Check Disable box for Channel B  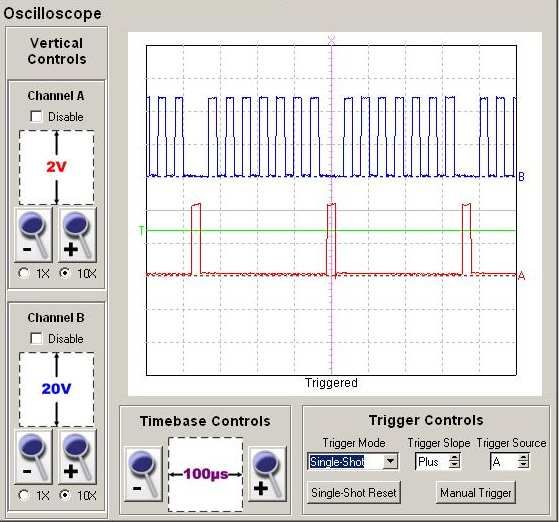tap(36, 338)
